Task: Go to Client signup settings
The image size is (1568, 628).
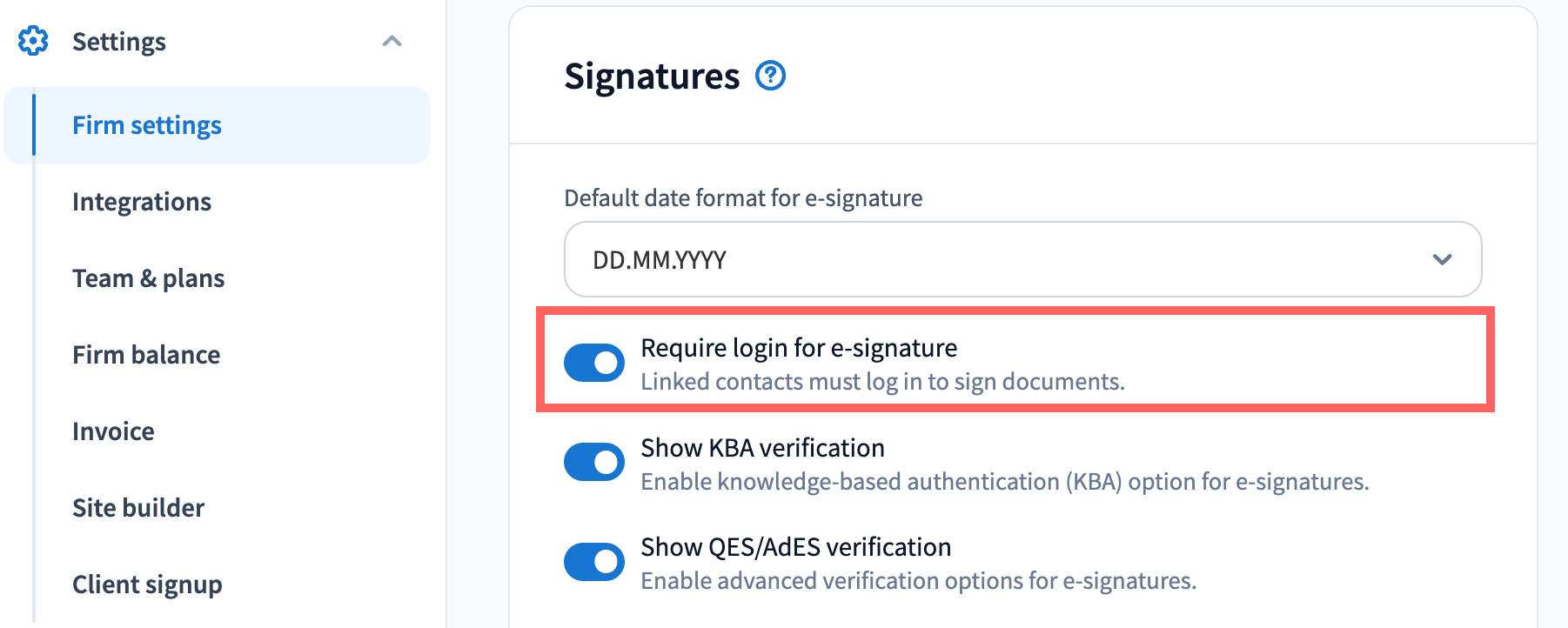Action: (x=147, y=585)
